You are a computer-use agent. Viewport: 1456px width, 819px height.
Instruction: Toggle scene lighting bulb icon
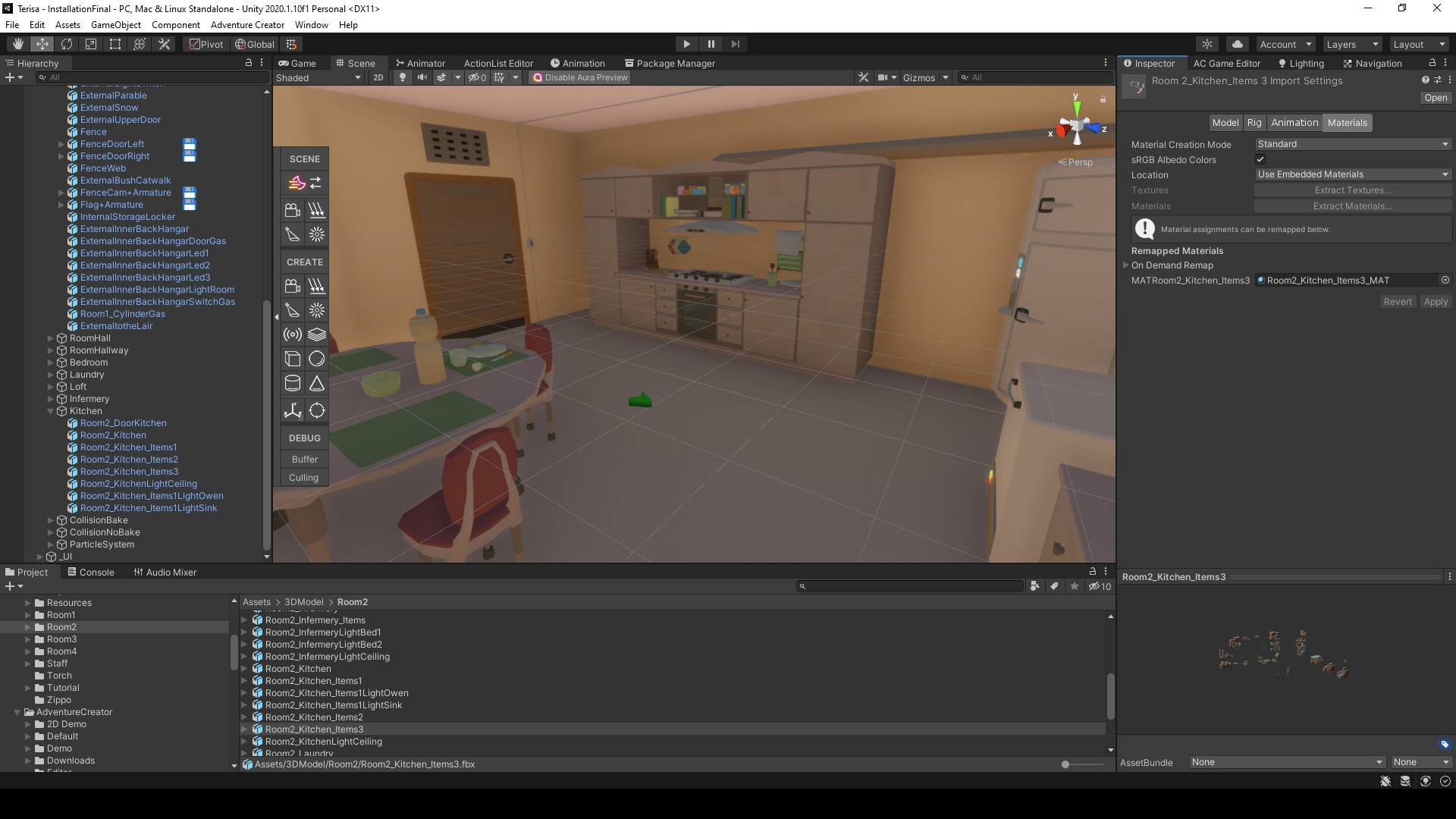(403, 77)
